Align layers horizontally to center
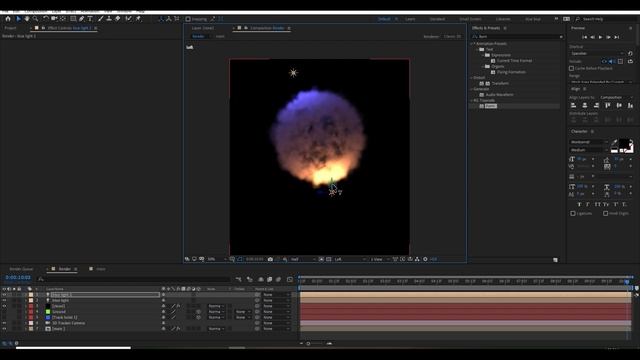 [584, 105]
